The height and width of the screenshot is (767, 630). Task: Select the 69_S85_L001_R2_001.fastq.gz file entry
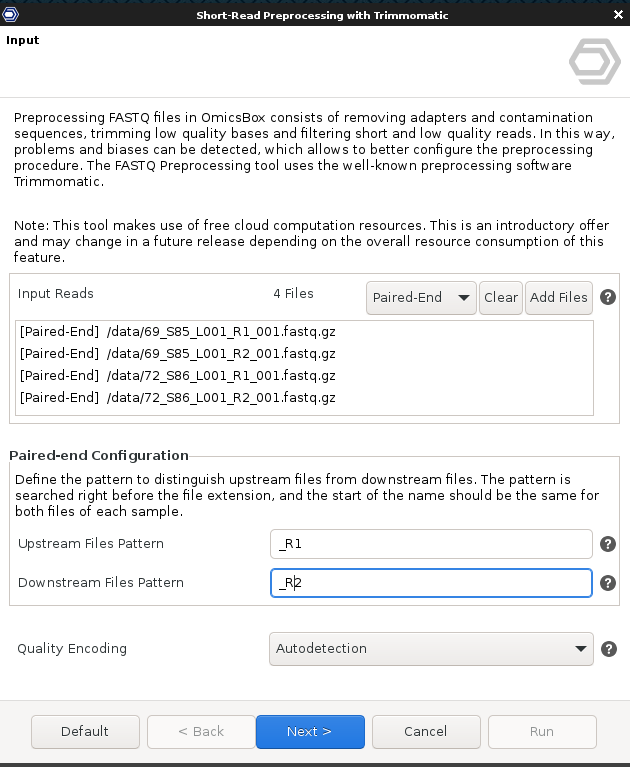(177, 354)
